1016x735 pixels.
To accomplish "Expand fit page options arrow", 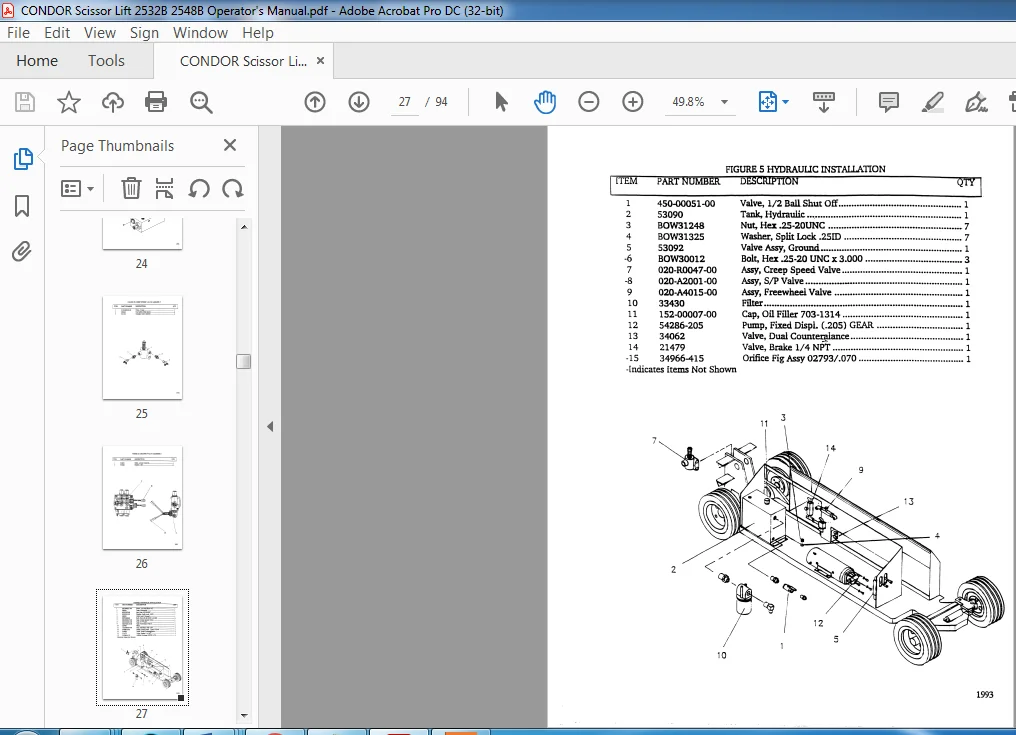I will [785, 102].
